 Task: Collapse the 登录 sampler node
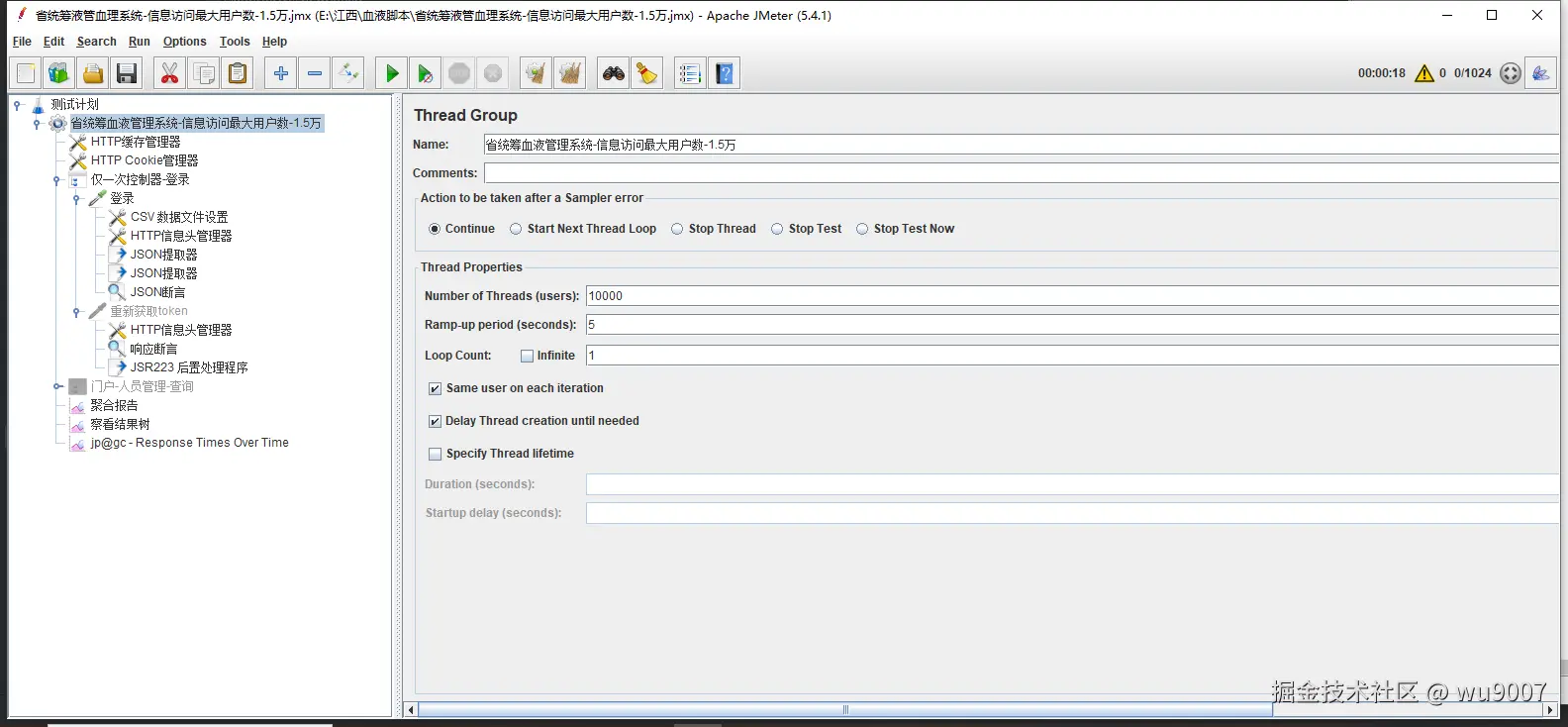(76, 198)
